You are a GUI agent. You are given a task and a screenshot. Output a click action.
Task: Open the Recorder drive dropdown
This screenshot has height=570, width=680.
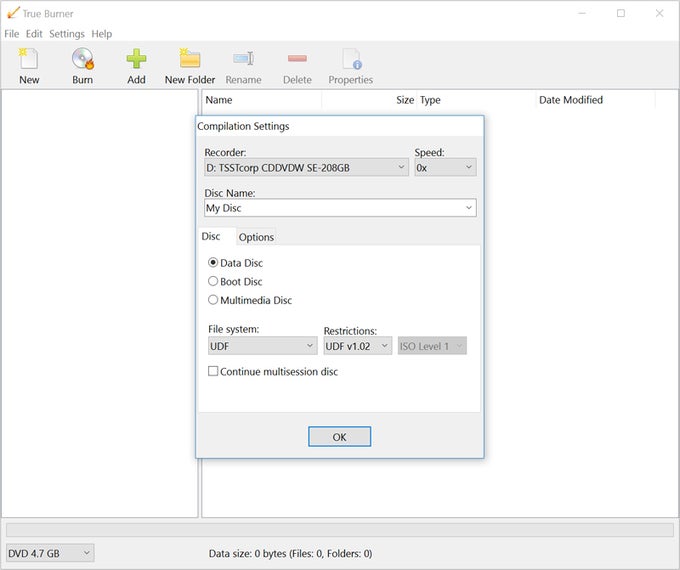306,167
